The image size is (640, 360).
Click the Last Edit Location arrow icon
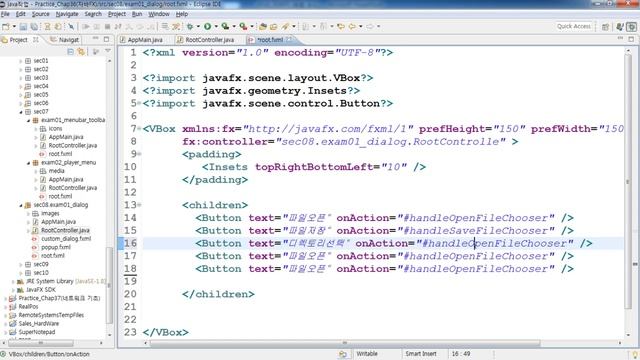[341, 27]
